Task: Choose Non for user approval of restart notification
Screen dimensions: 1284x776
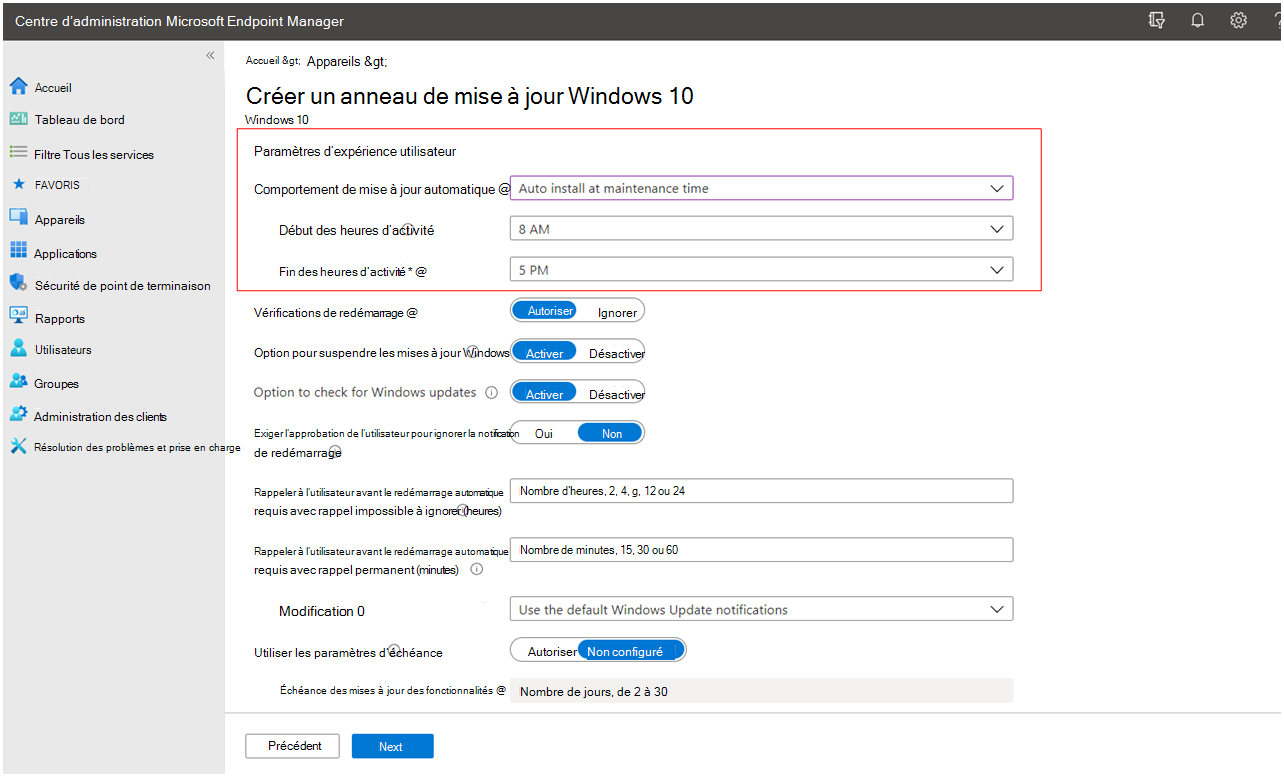Action: coord(612,433)
